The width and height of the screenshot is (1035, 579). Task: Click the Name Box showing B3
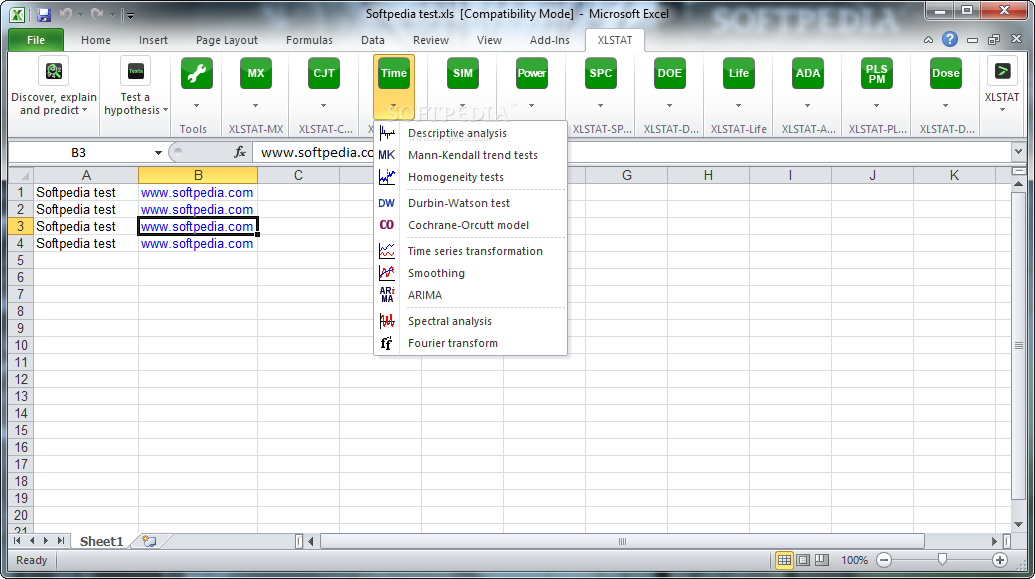click(79, 153)
